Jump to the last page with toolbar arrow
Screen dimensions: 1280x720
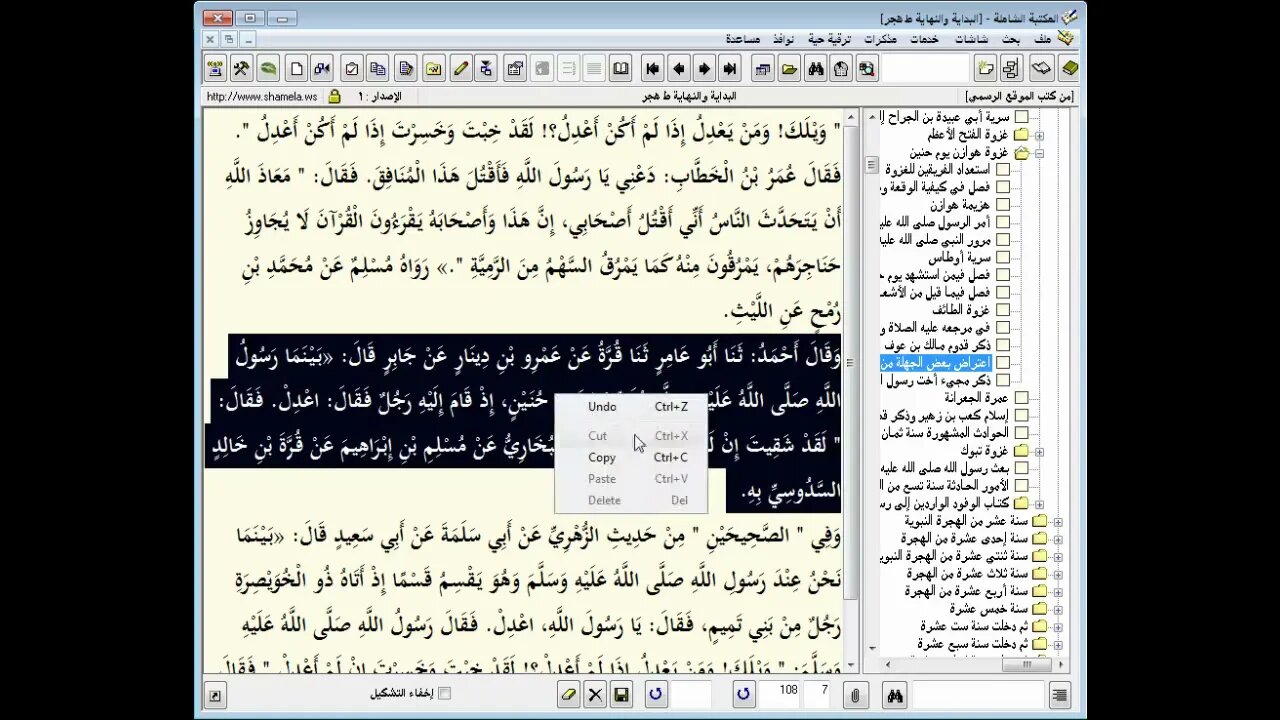click(x=730, y=69)
